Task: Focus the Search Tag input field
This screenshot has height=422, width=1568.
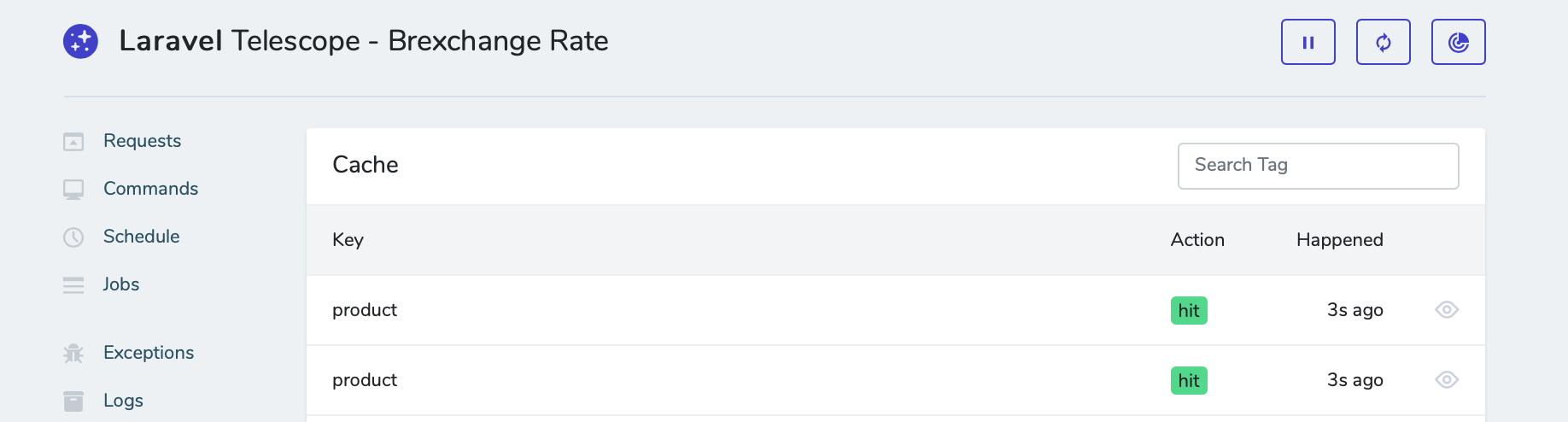Action: [x=1317, y=166]
